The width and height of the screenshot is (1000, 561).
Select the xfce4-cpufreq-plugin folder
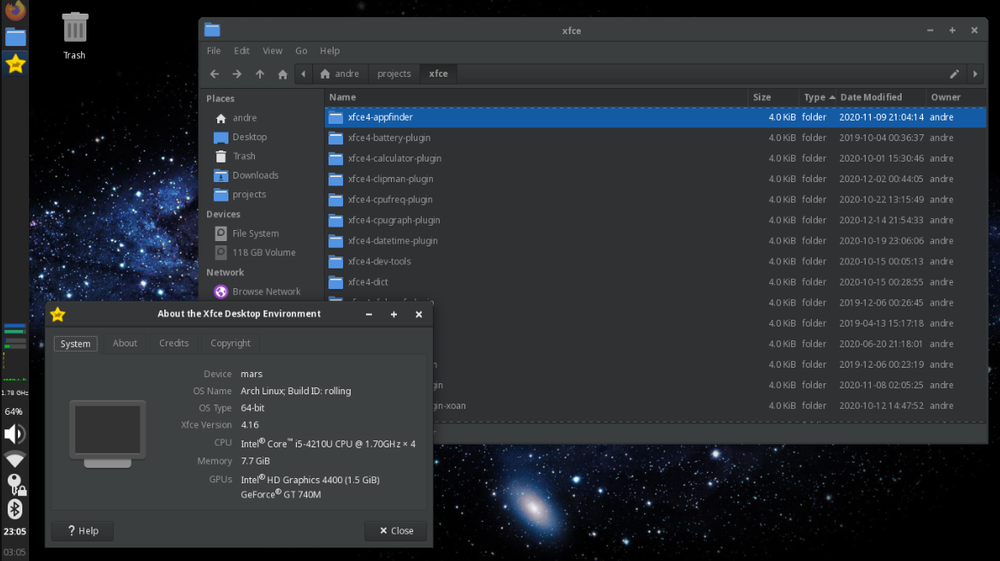pos(655,200)
